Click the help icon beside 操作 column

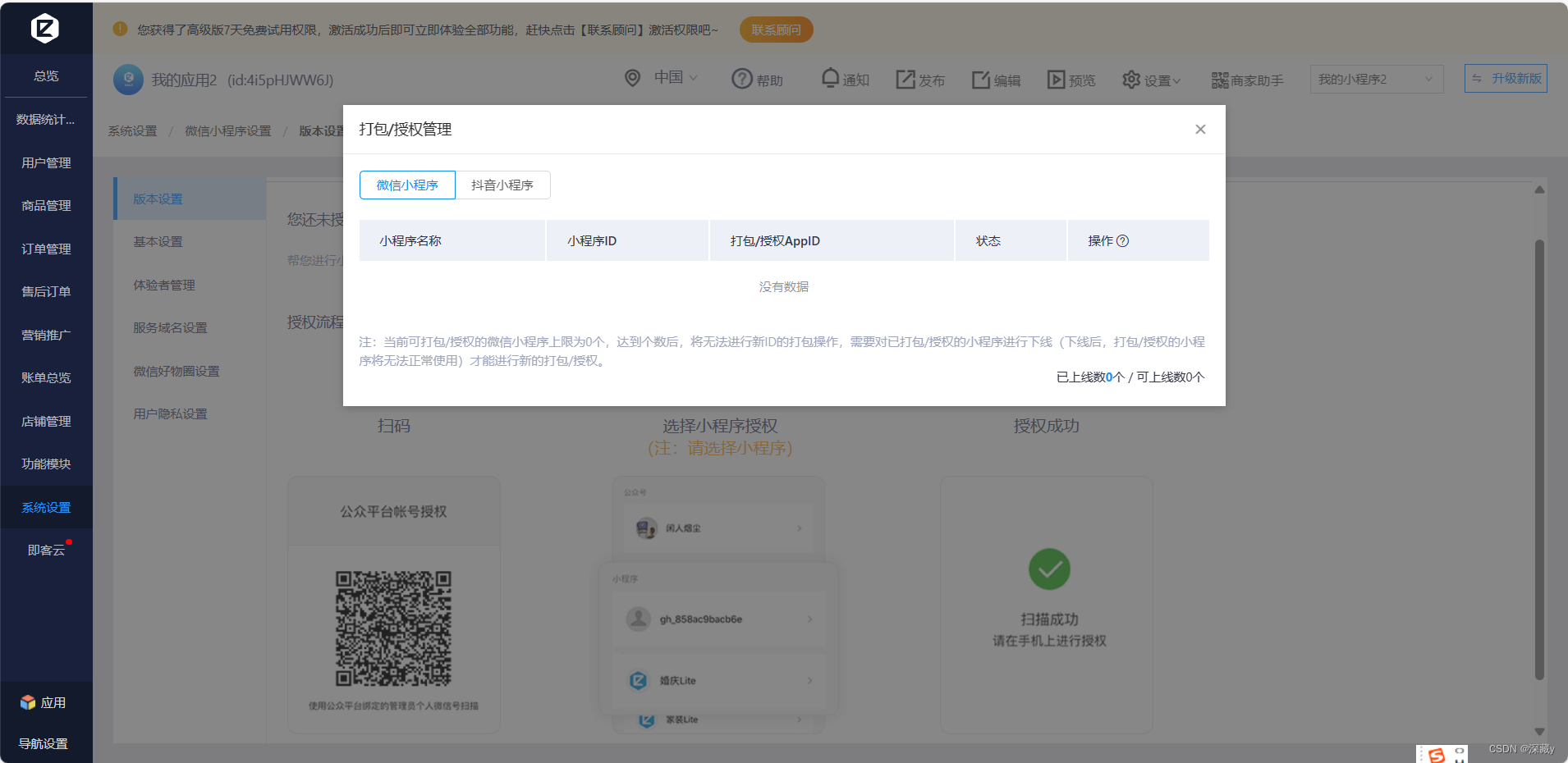(1123, 240)
